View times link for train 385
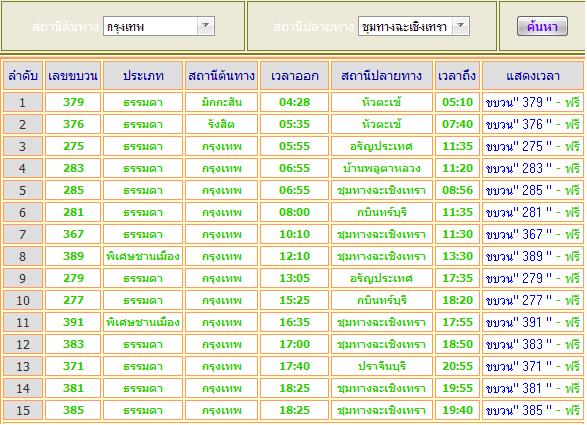 pos(533,410)
